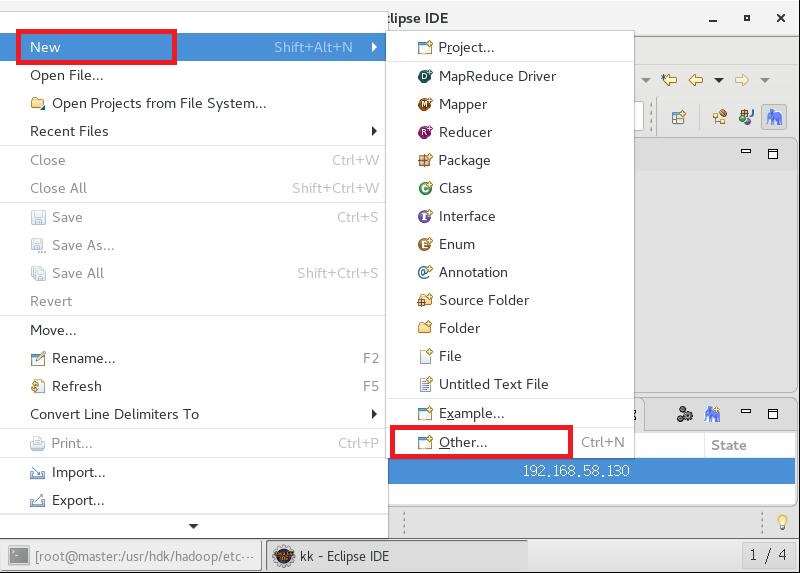Click the light bulb tip icon
800x573 pixels.
pyautogui.click(x=782, y=522)
